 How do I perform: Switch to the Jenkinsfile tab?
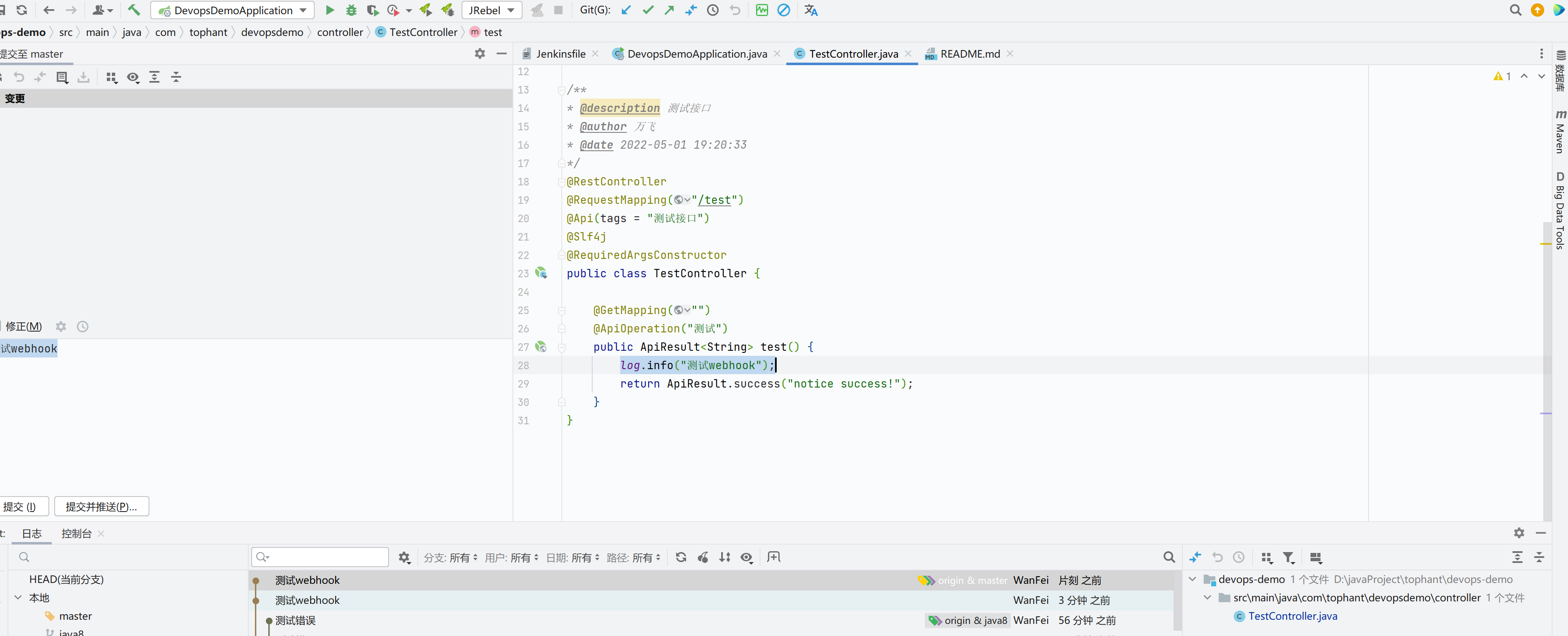click(x=560, y=53)
